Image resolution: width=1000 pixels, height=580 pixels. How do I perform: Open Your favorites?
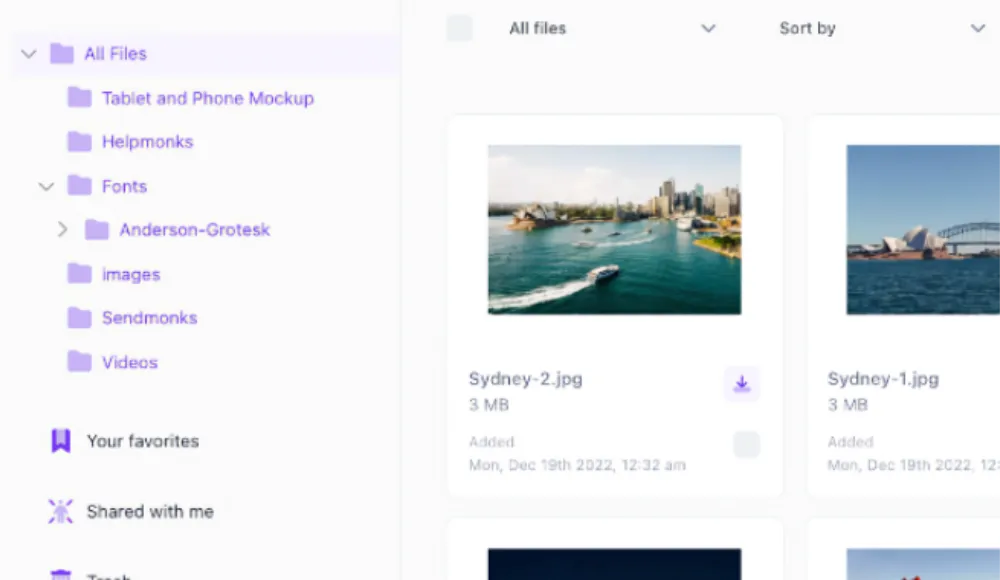[x=143, y=441]
